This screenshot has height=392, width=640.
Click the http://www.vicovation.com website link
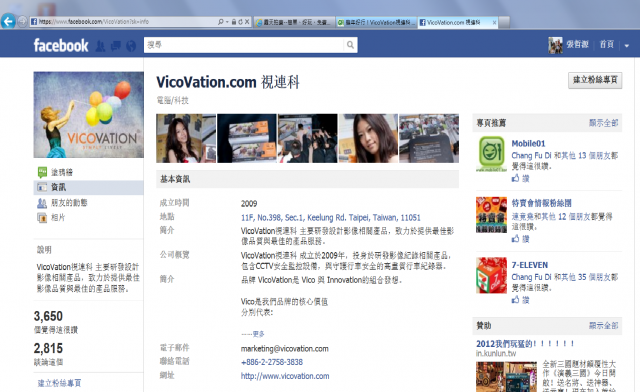point(285,376)
